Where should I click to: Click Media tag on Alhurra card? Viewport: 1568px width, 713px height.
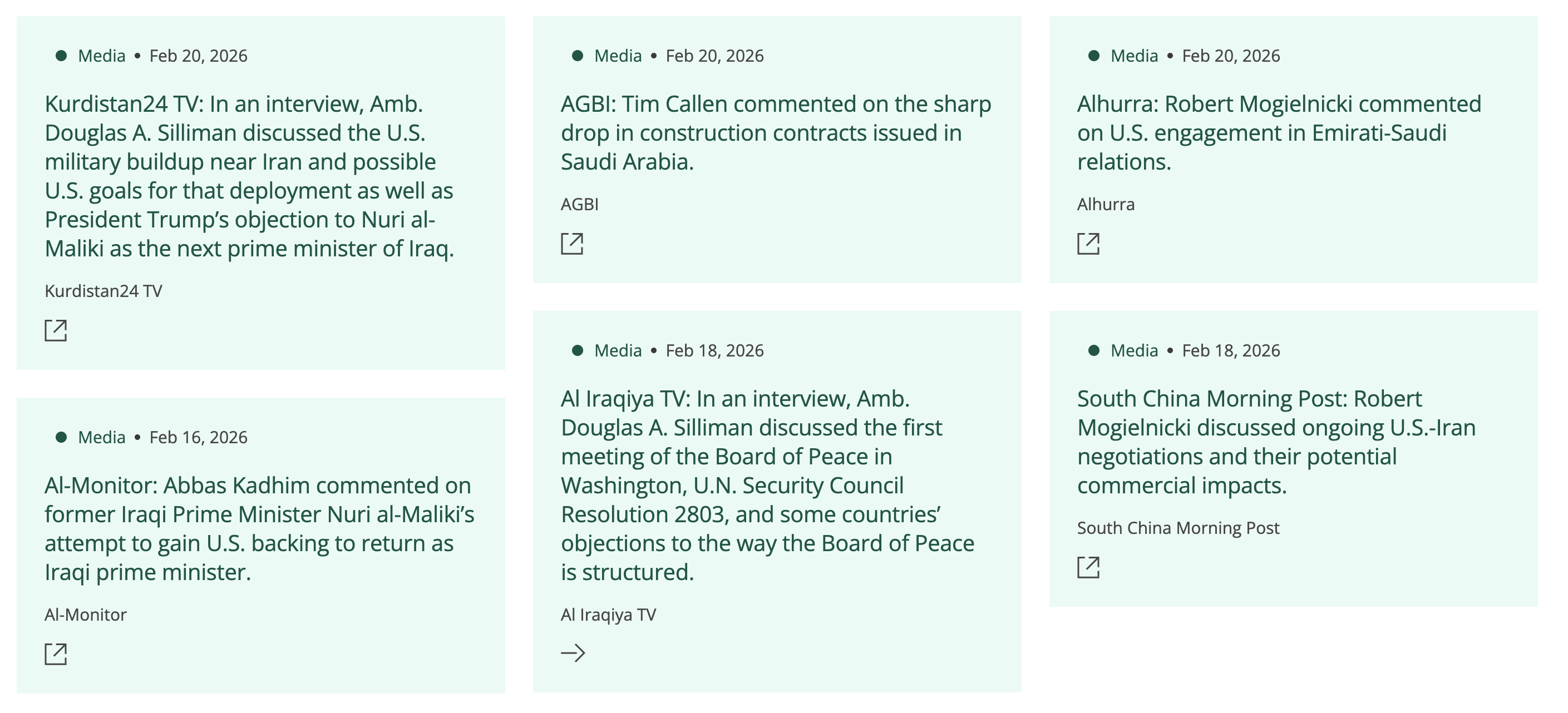click(1134, 56)
